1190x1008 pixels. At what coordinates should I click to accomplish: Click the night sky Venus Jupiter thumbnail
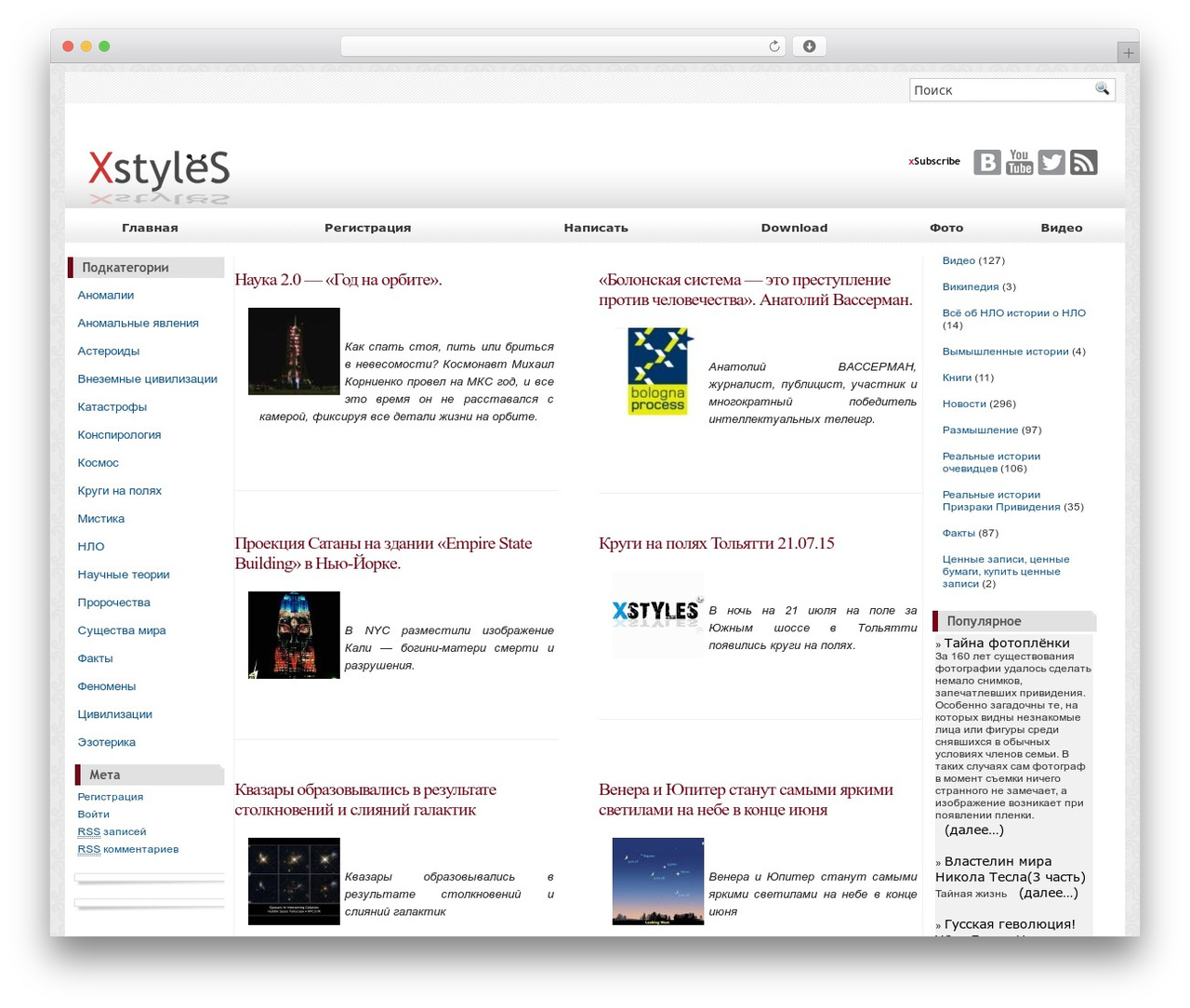pos(658,882)
